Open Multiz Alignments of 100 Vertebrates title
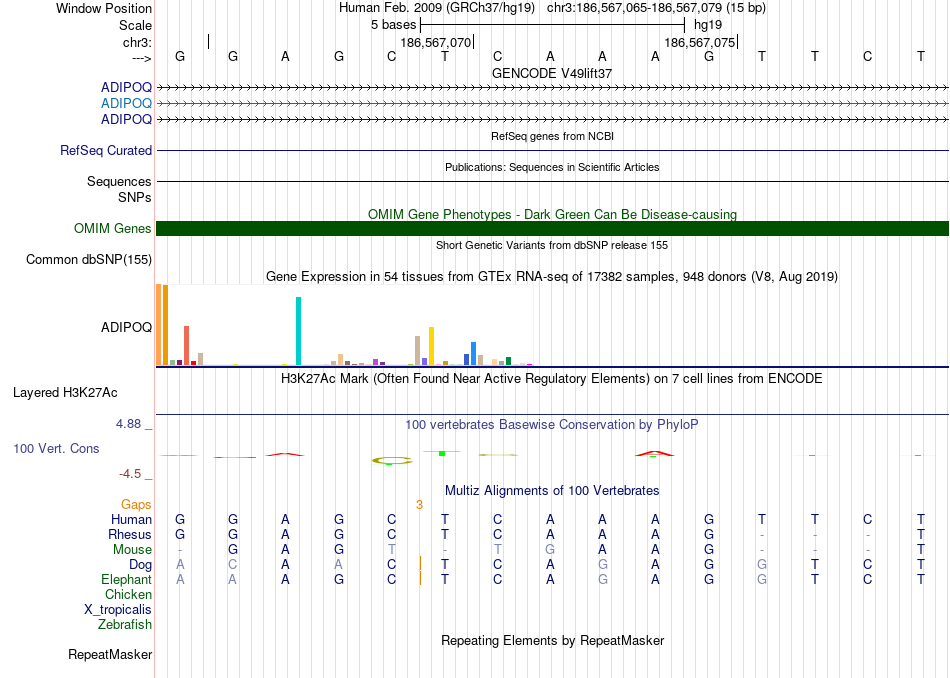Viewport: 950px width, 678px height. tap(552, 491)
